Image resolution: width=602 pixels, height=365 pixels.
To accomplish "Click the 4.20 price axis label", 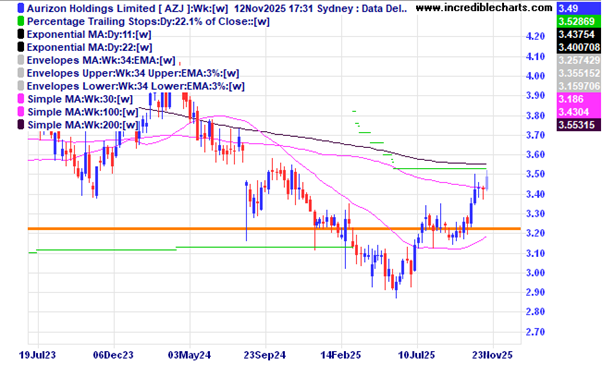I will click(536, 36).
